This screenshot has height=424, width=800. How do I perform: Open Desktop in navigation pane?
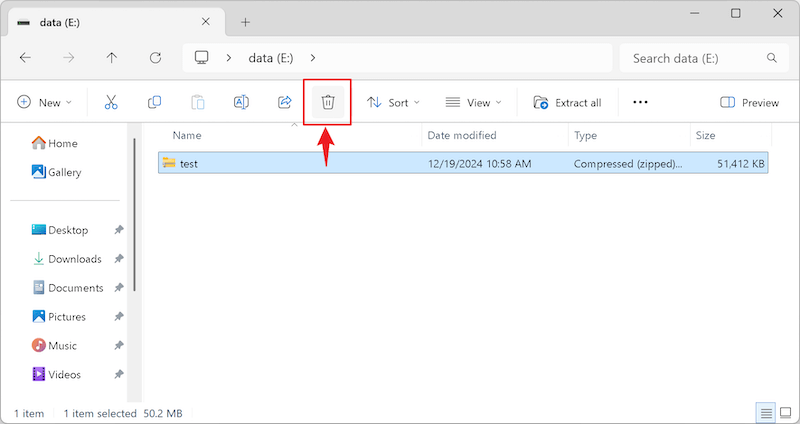(x=60, y=230)
